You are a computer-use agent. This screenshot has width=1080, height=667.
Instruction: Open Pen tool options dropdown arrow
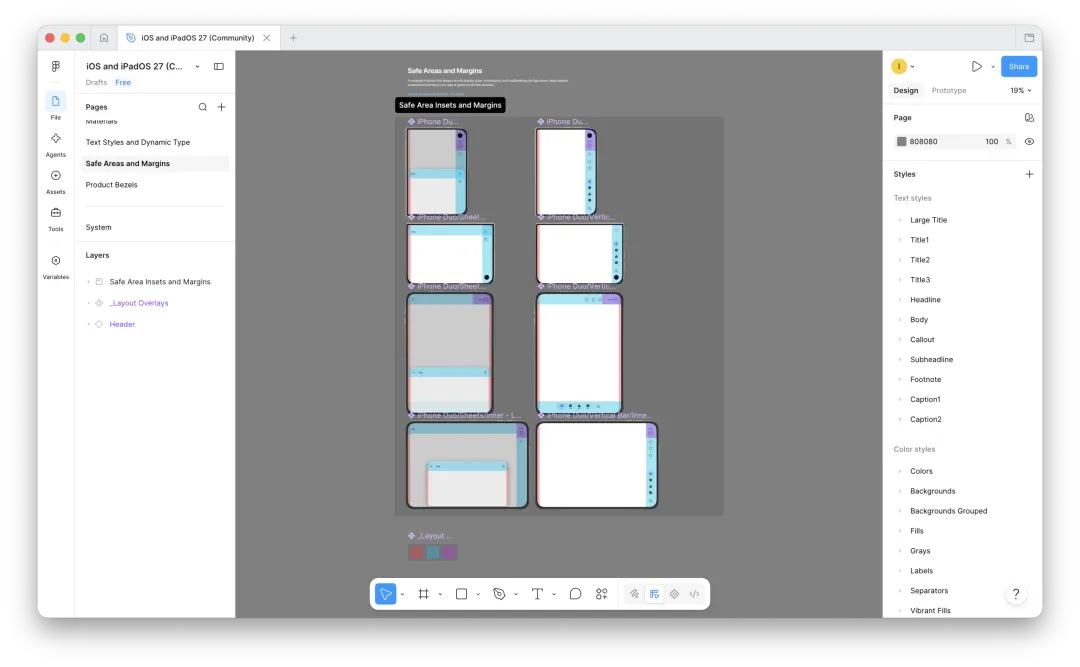pos(516,594)
